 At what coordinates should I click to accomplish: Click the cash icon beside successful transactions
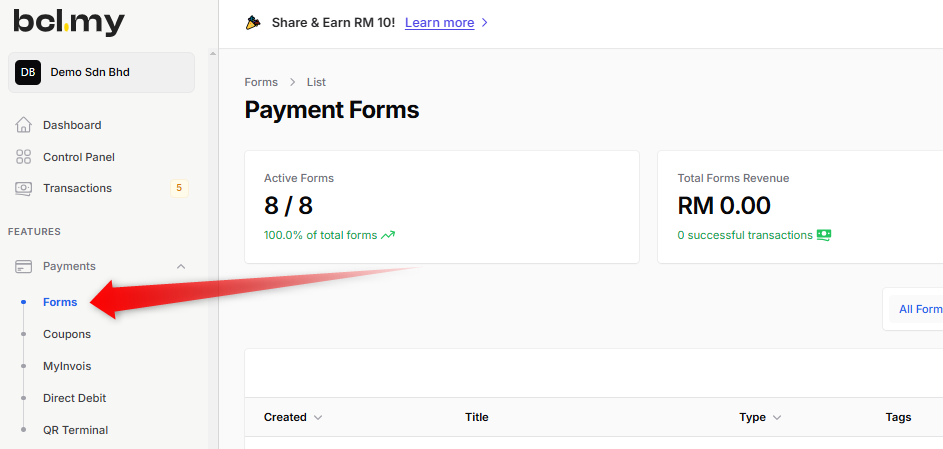(824, 235)
